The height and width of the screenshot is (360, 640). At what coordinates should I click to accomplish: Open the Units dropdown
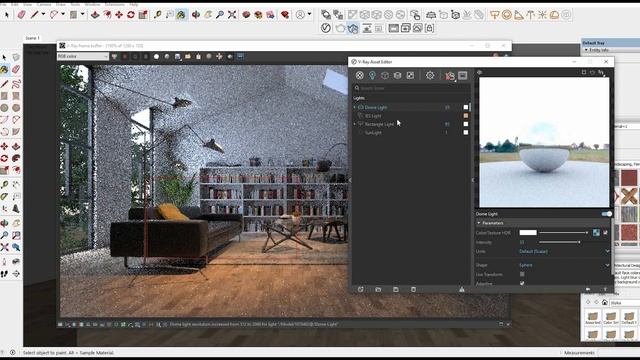tap(564, 251)
